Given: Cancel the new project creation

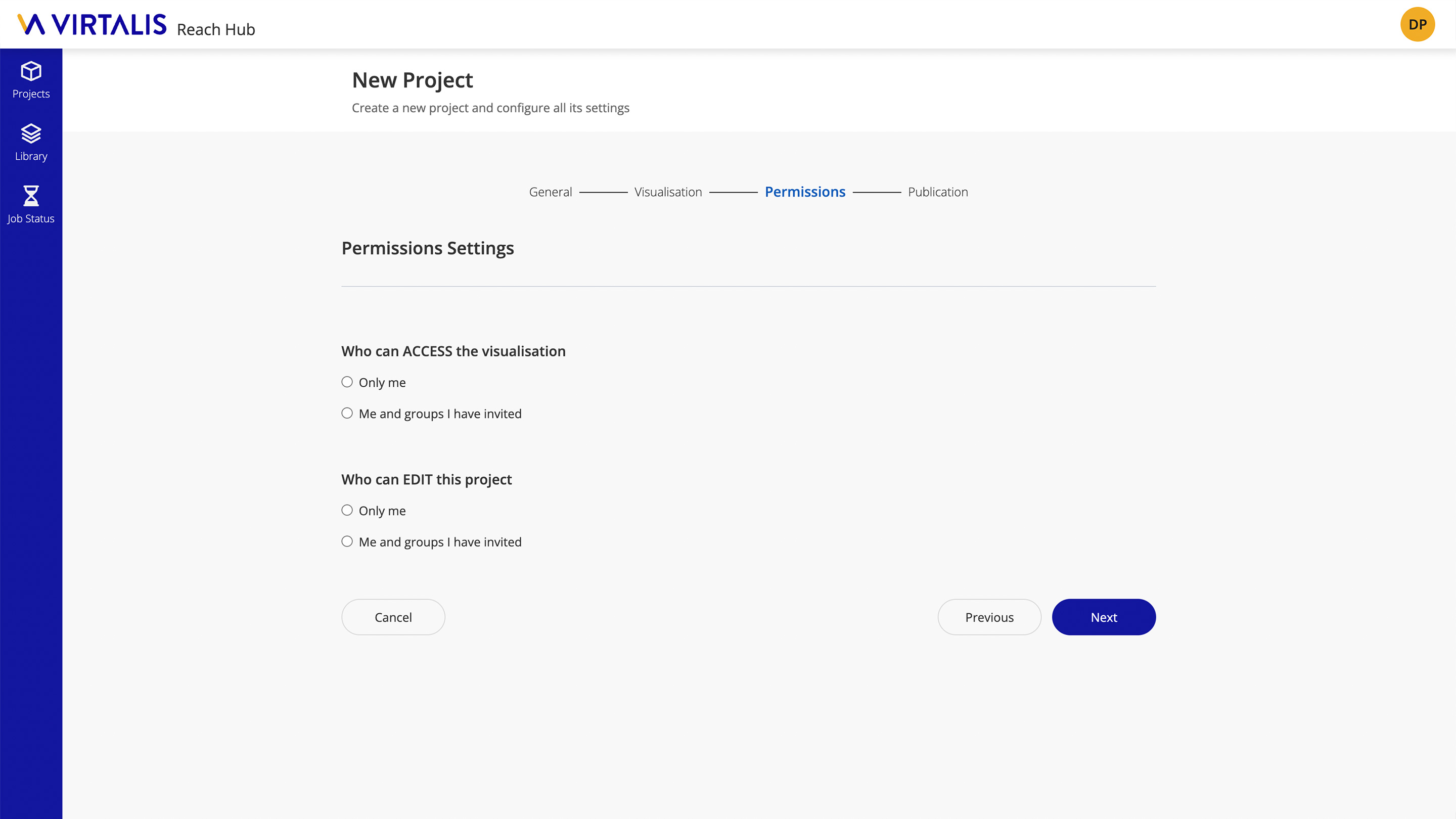Looking at the screenshot, I should point(393,617).
